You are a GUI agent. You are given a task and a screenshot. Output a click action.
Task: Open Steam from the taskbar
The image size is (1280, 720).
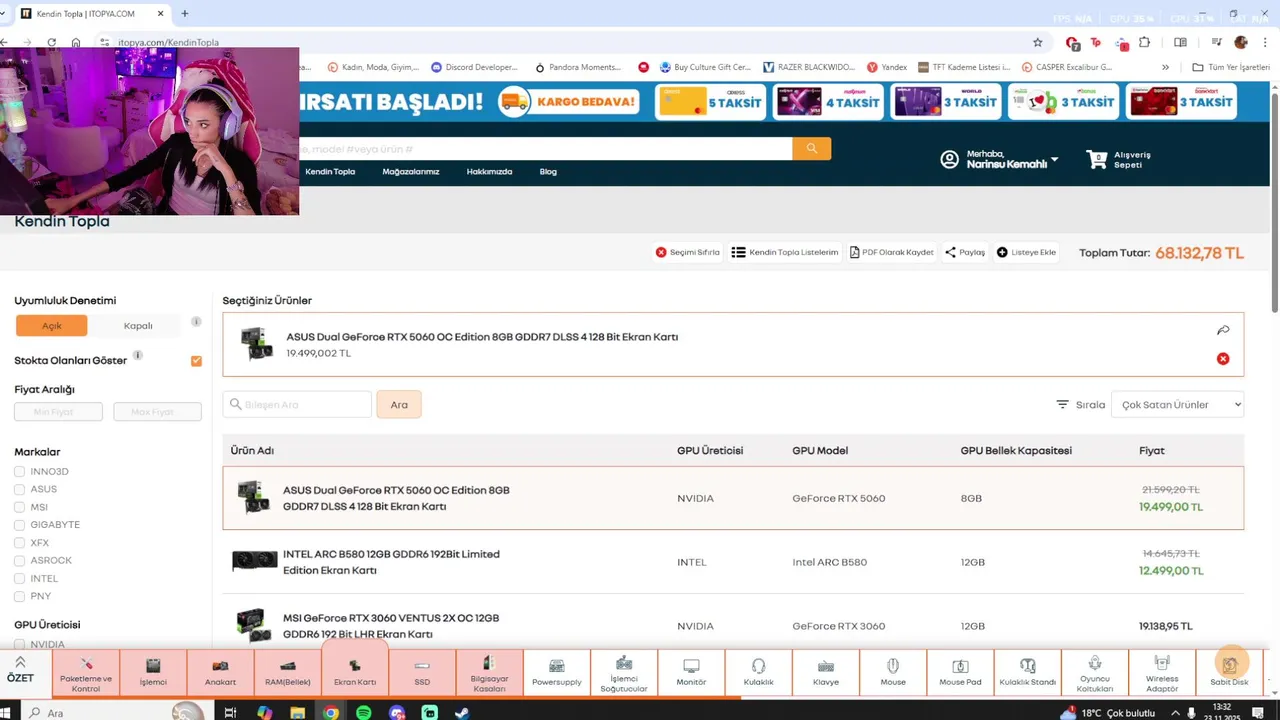(462, 713)
